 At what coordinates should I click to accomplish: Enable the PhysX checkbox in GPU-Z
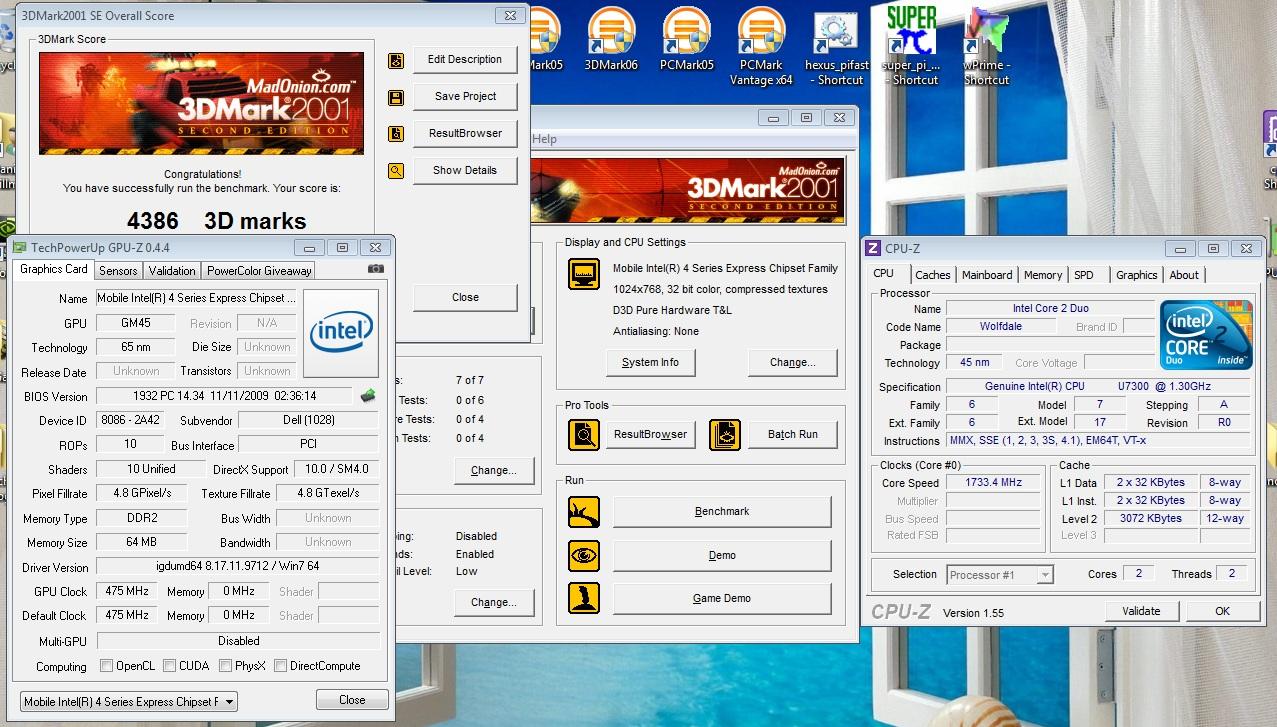pyautogui.click(x=226, y=666)
